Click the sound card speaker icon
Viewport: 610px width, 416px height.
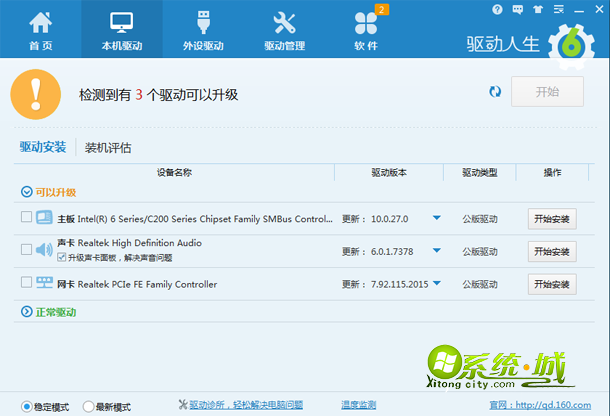44,250
